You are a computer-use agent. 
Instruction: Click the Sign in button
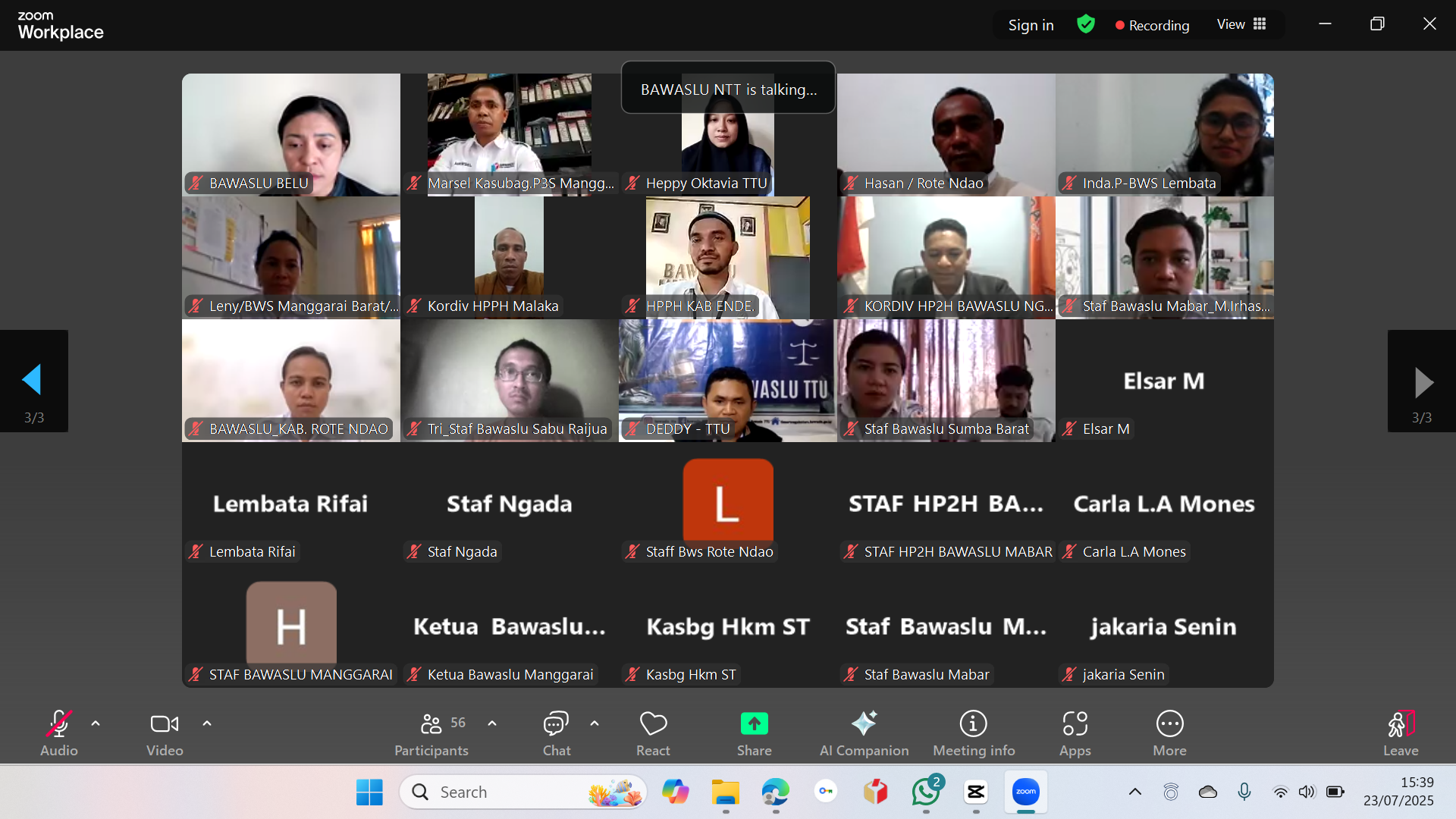point(1031,25)
